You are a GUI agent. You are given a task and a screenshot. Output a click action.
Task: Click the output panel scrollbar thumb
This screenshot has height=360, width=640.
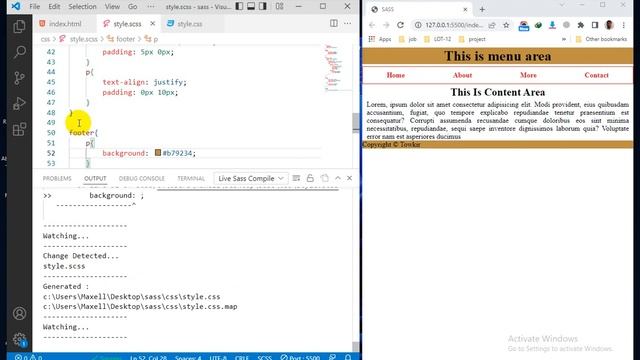[356, 346]
